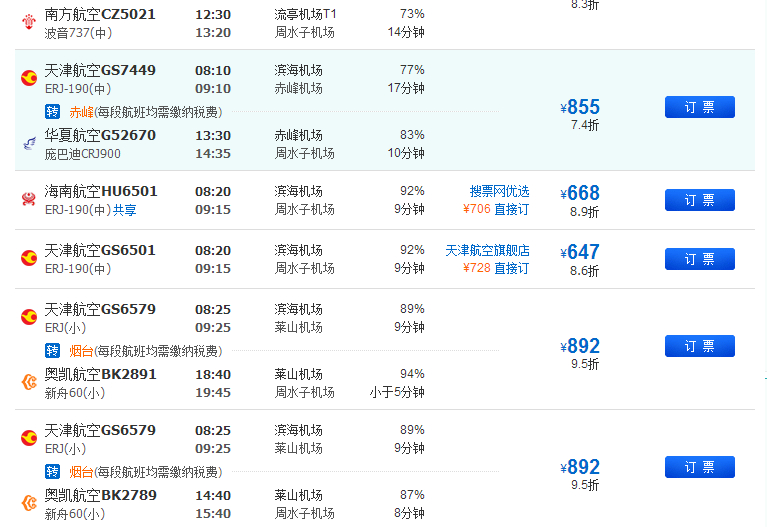Select flight 天津航空GS6501
767x527 pixels.
tap(100, 251)
